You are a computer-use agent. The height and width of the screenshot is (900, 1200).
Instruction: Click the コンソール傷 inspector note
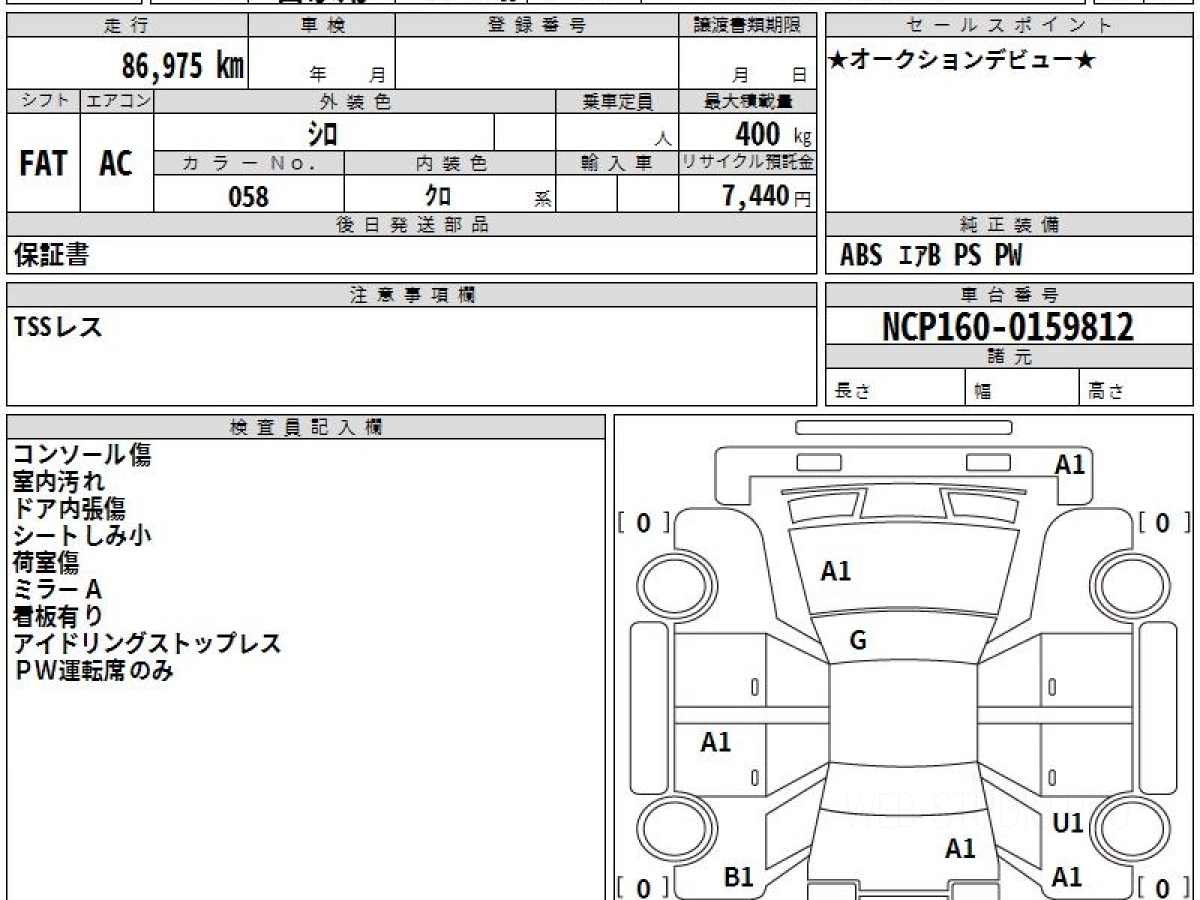click(x=82, y=455)
